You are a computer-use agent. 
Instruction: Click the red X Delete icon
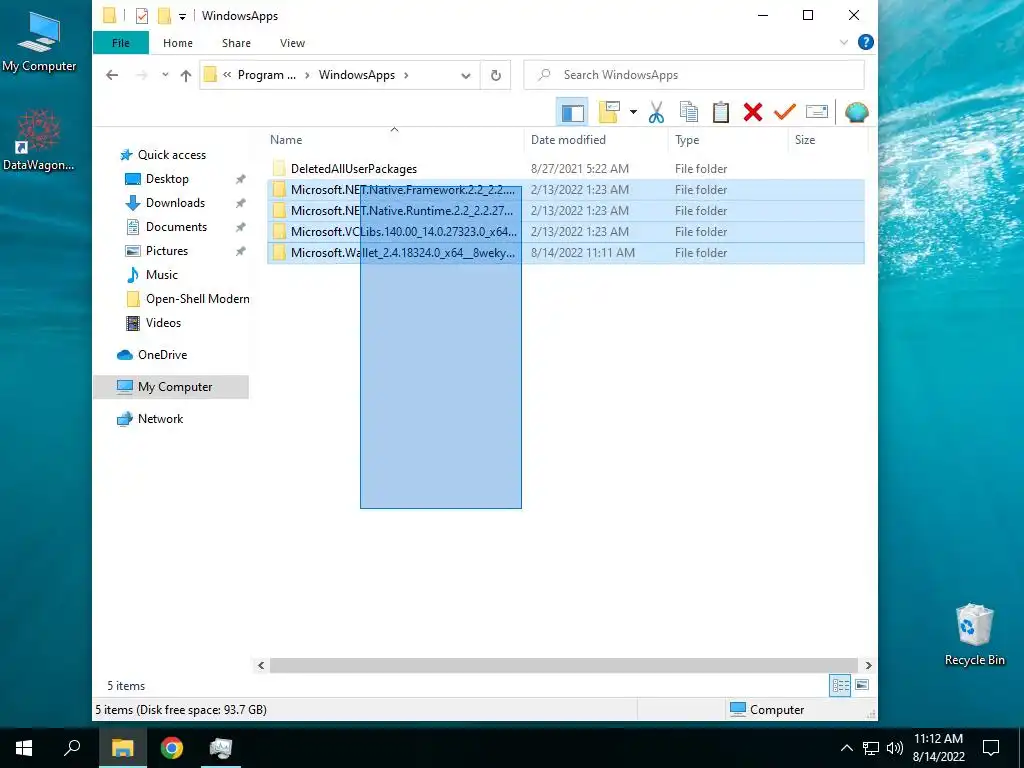point(752,112)
